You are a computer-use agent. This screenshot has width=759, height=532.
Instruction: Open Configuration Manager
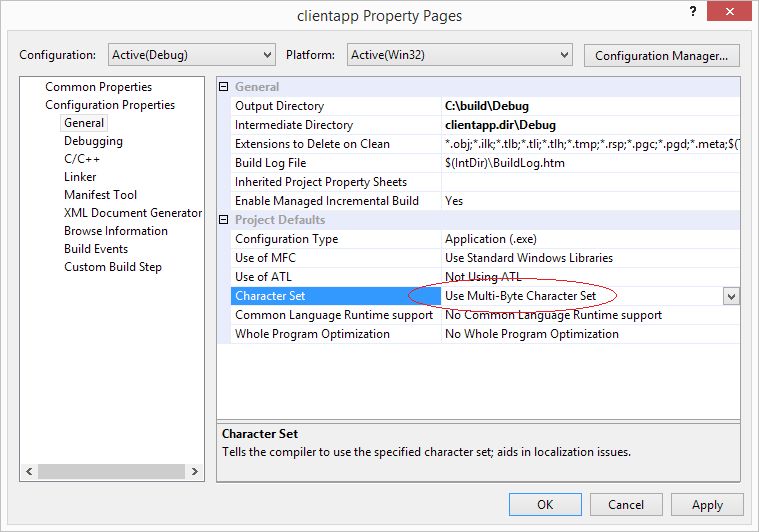pos(661,56)
